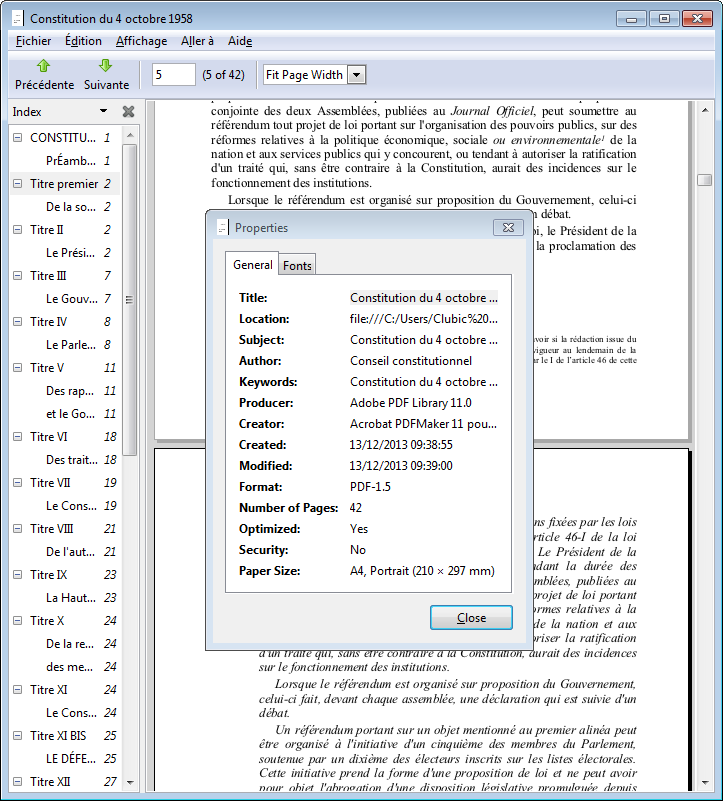This screenshot has height=801, width=723.
Task: Collapse the CONSTITU... root tree node
Action: [x=17, y=138]
